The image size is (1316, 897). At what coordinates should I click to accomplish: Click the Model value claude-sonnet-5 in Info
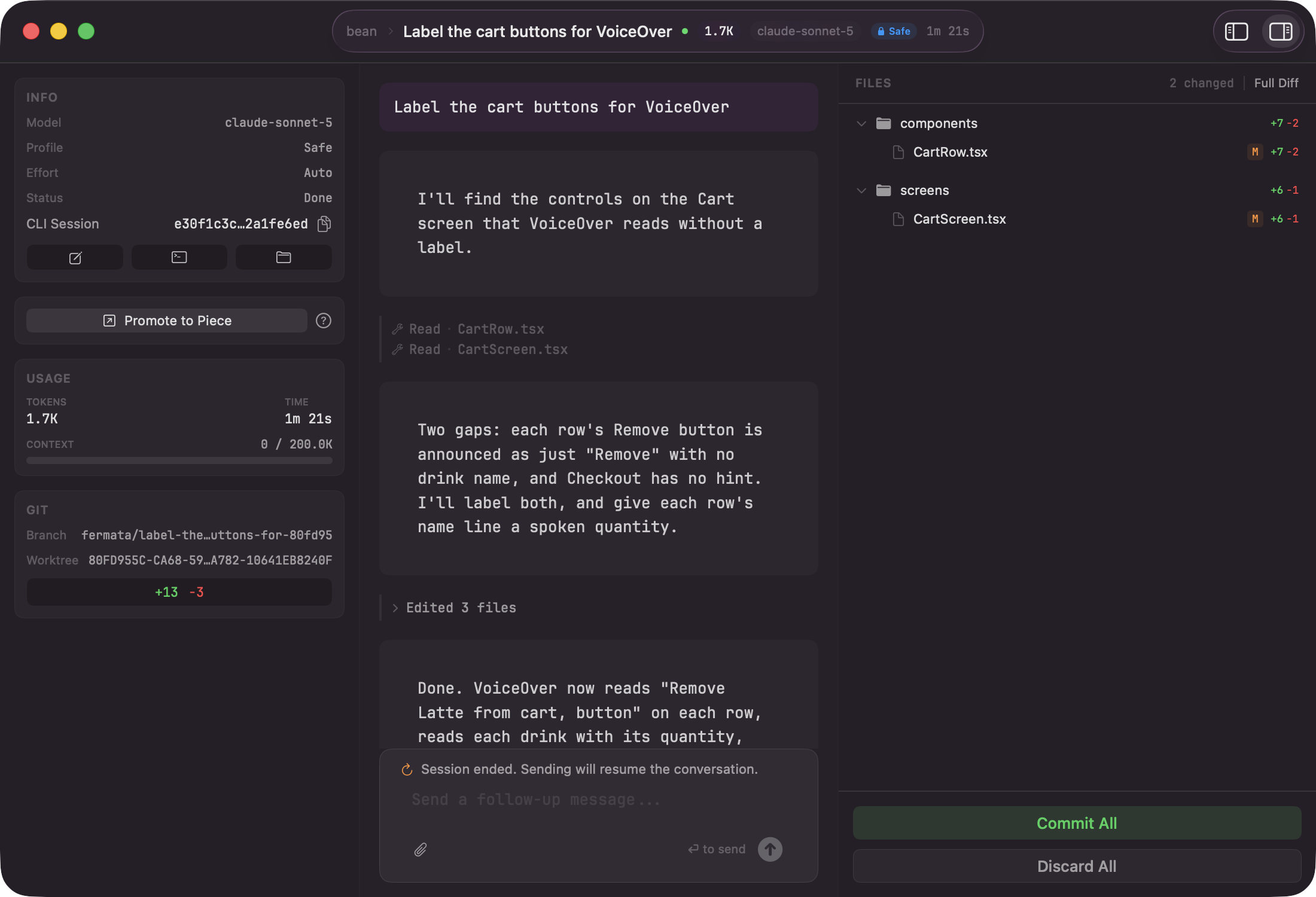pyautogui.click(x=278, y=123)
